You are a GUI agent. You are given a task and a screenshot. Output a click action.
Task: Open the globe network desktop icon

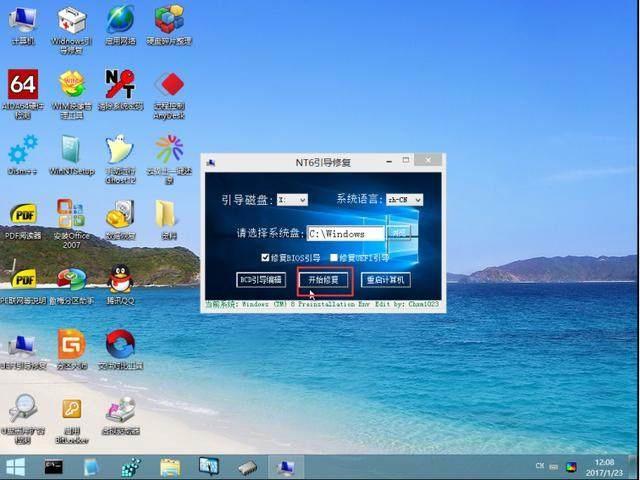(120, 25)
